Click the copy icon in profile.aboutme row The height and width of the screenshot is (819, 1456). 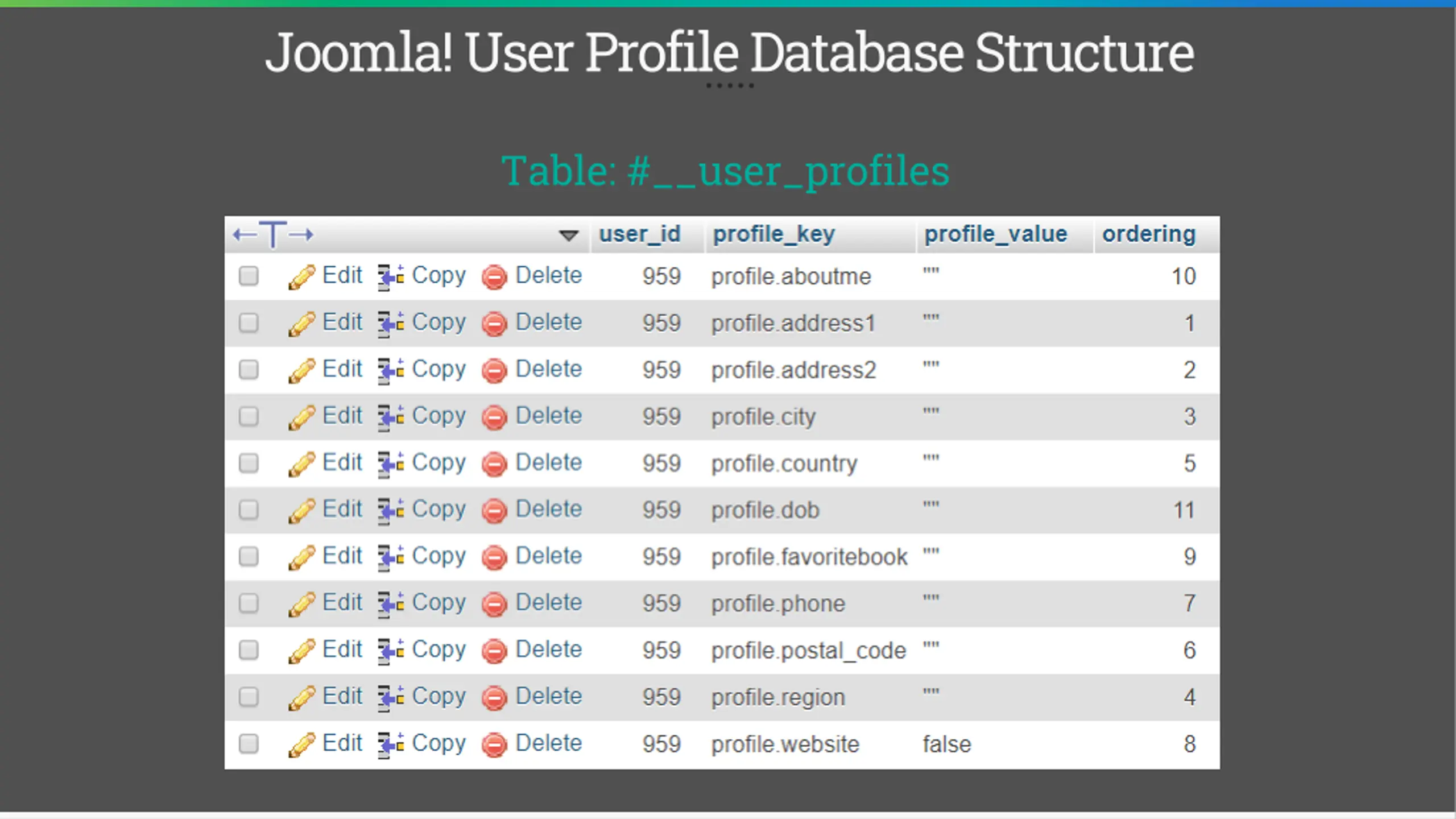391,277
